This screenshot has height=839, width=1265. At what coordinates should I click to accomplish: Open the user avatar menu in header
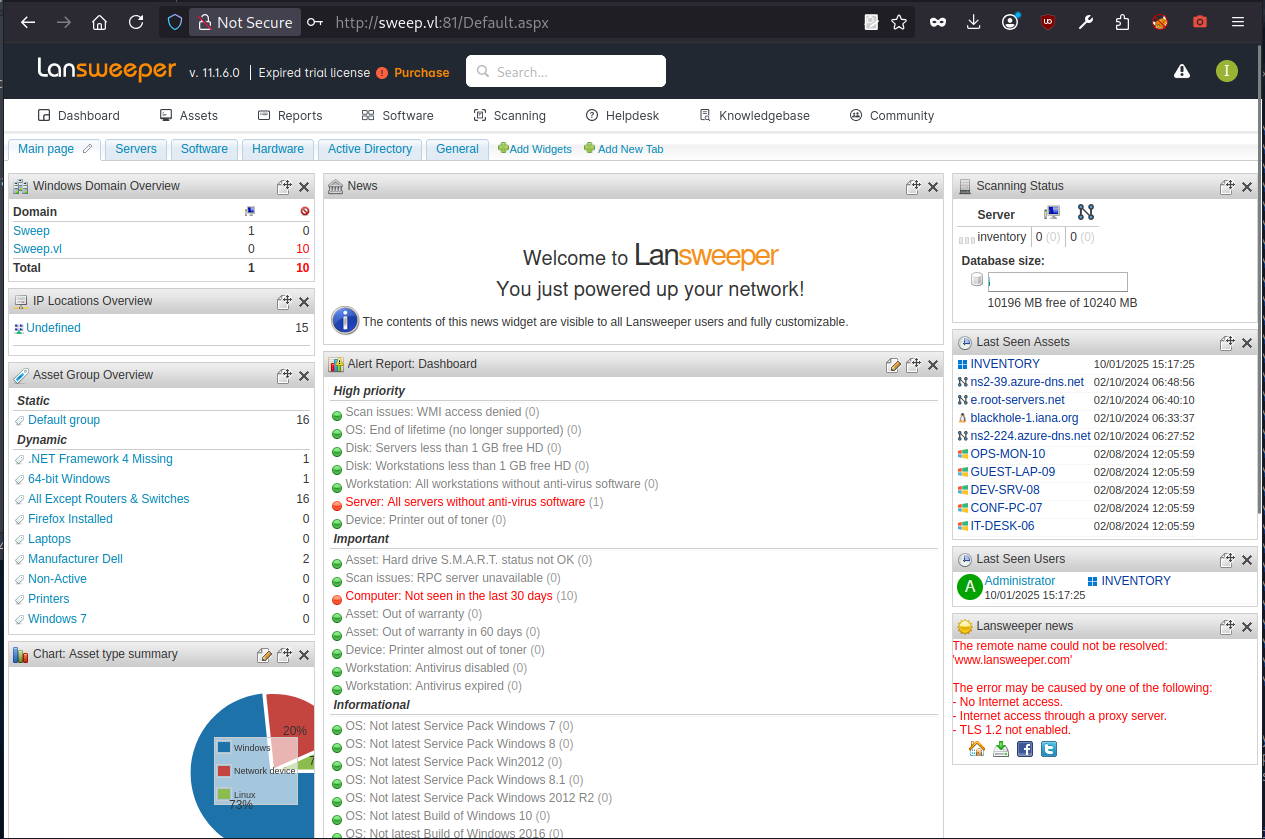(x=1226, y=71)
